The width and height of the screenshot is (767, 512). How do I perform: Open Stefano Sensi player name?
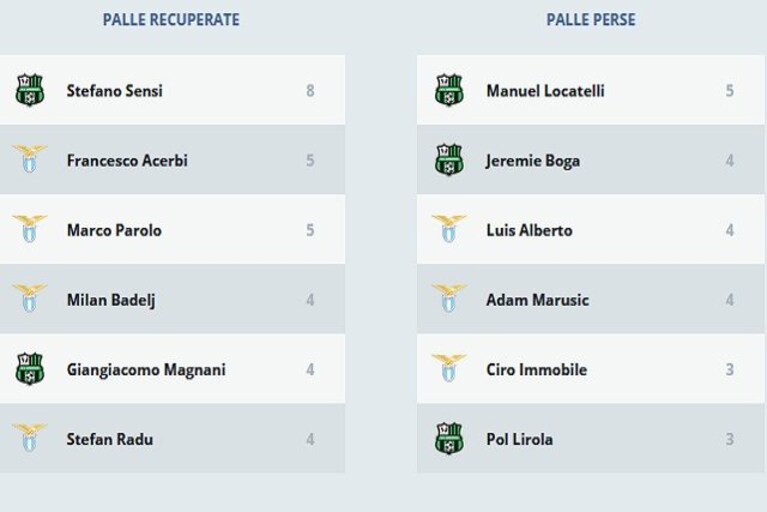[x=114, y=91]
